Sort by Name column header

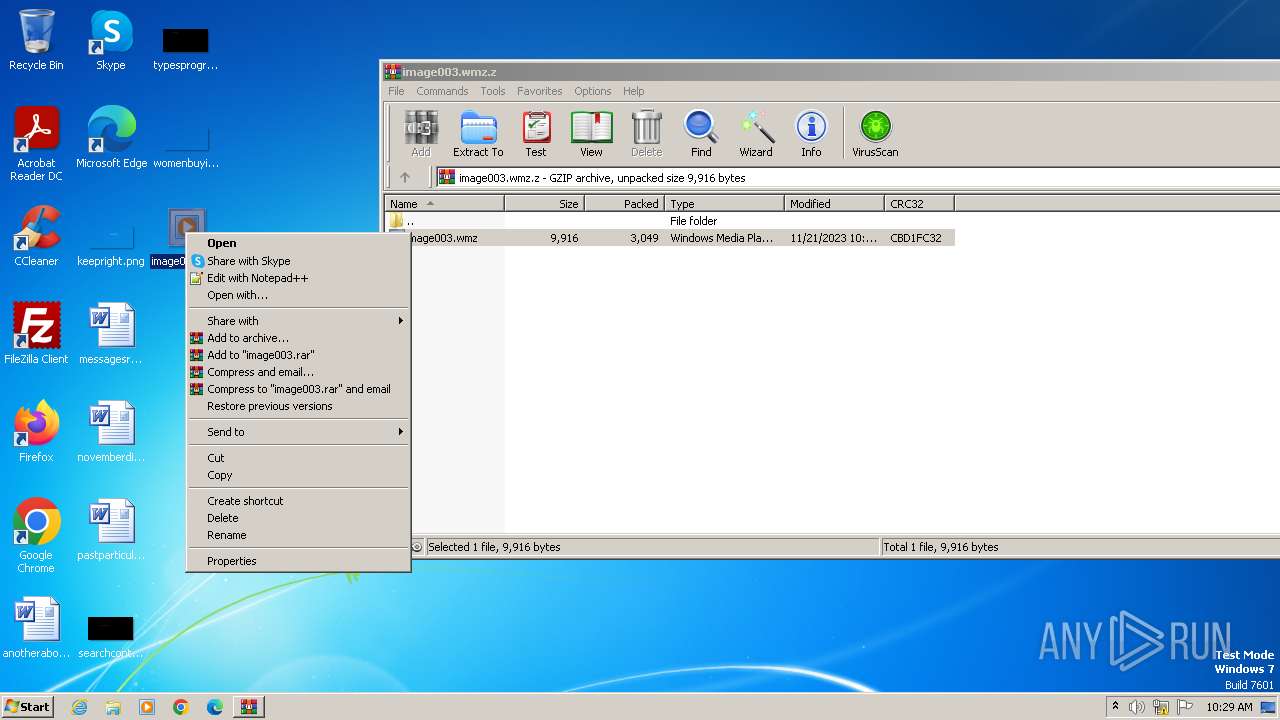pyautogui.click(x=444, y=204)
